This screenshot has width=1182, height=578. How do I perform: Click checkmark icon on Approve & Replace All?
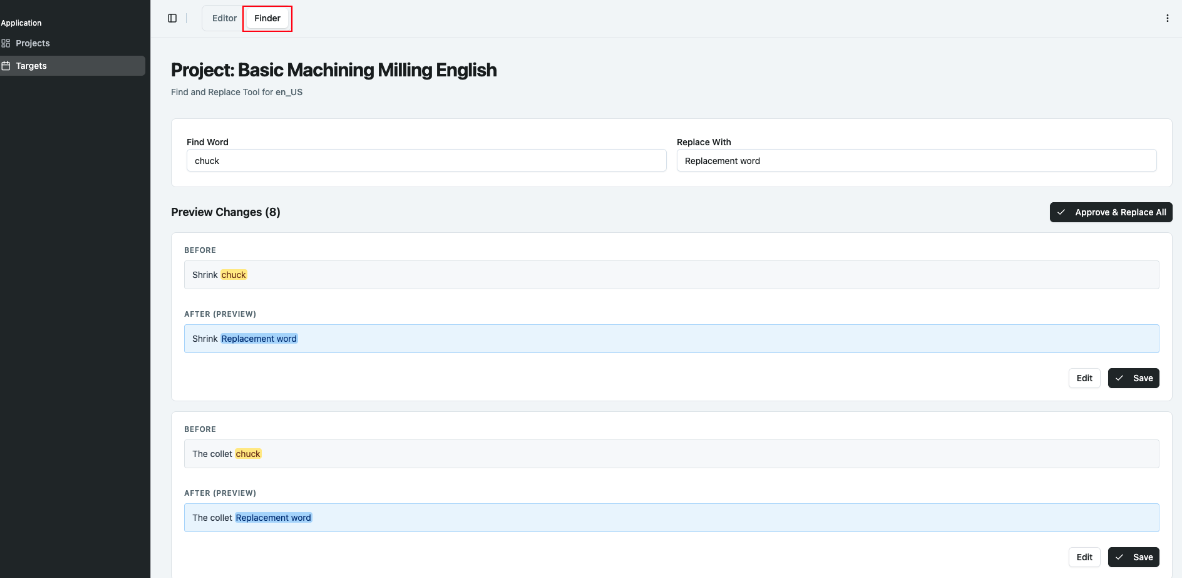click(1061, 213)
